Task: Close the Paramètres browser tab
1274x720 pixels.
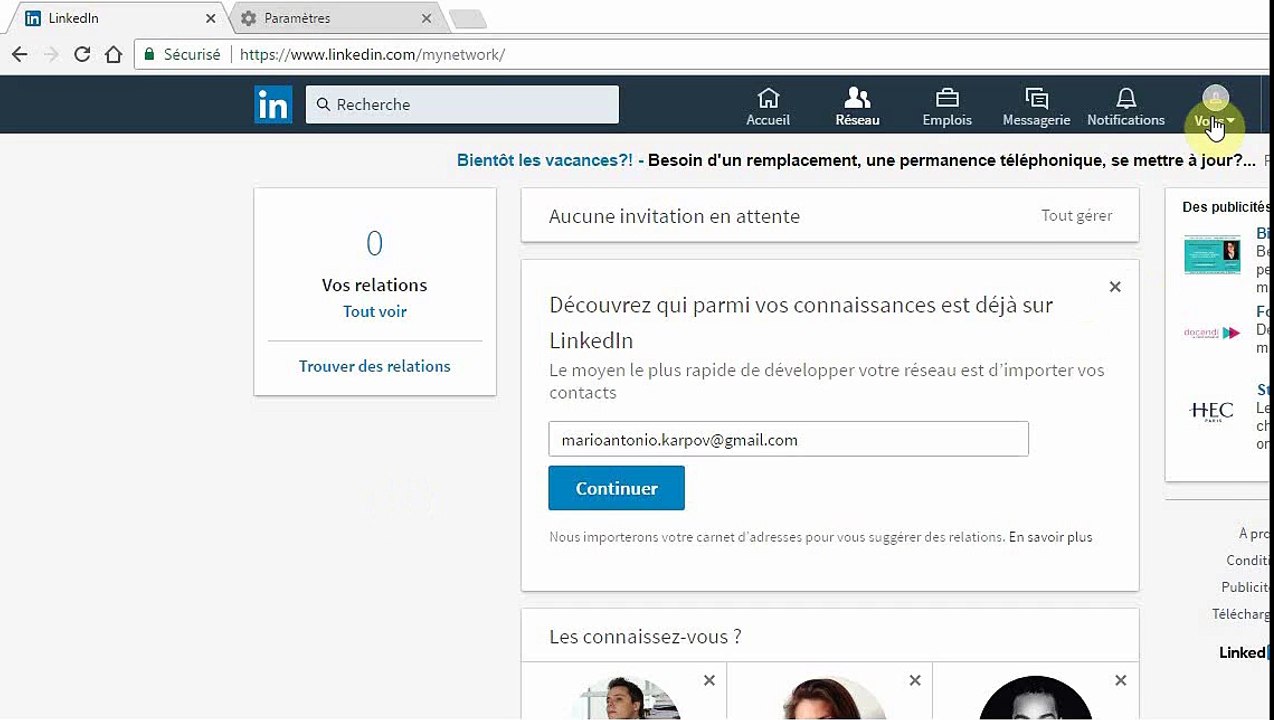Action: click(427, 18)
